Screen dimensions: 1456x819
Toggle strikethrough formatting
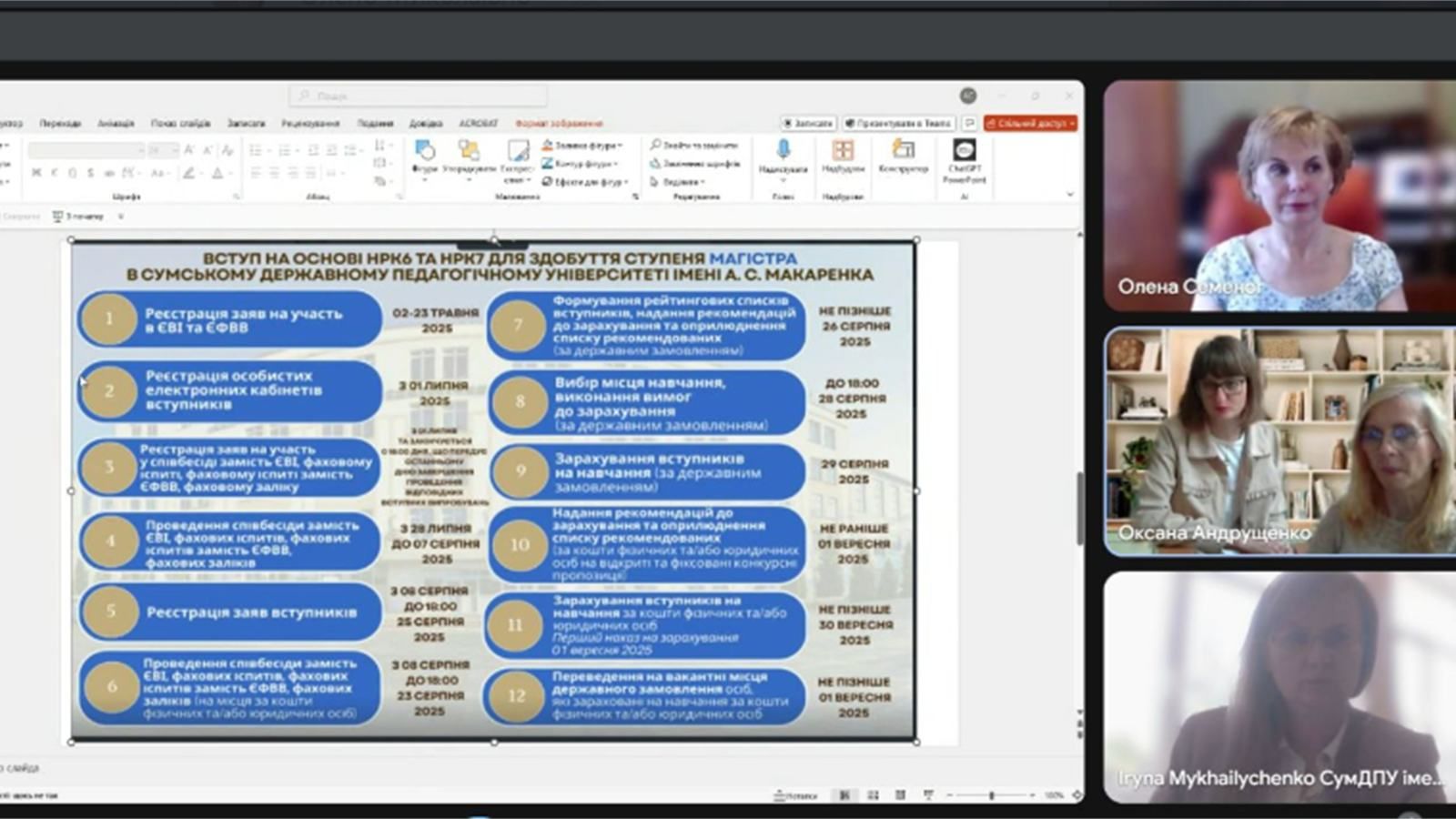[x=108, y=172]
